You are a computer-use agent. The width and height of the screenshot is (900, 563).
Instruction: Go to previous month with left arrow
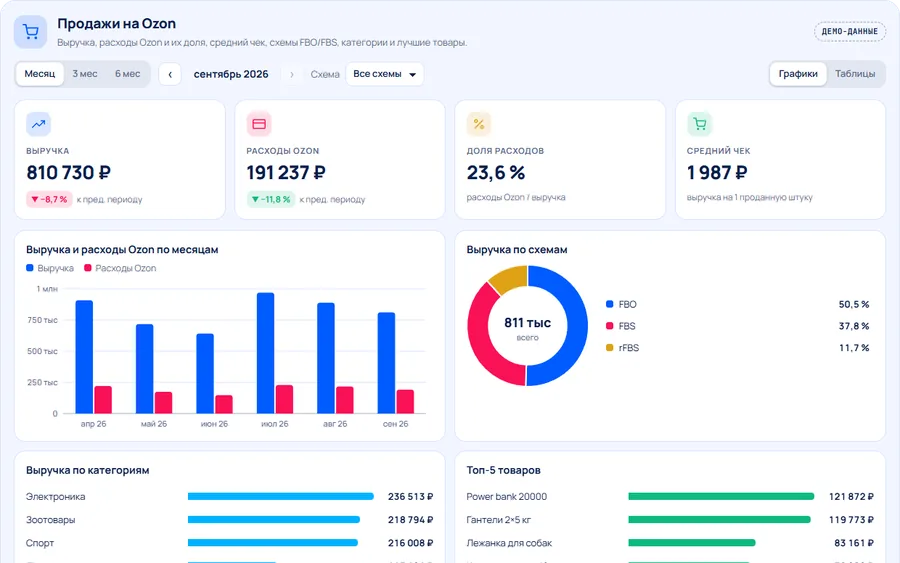(170, 74)
